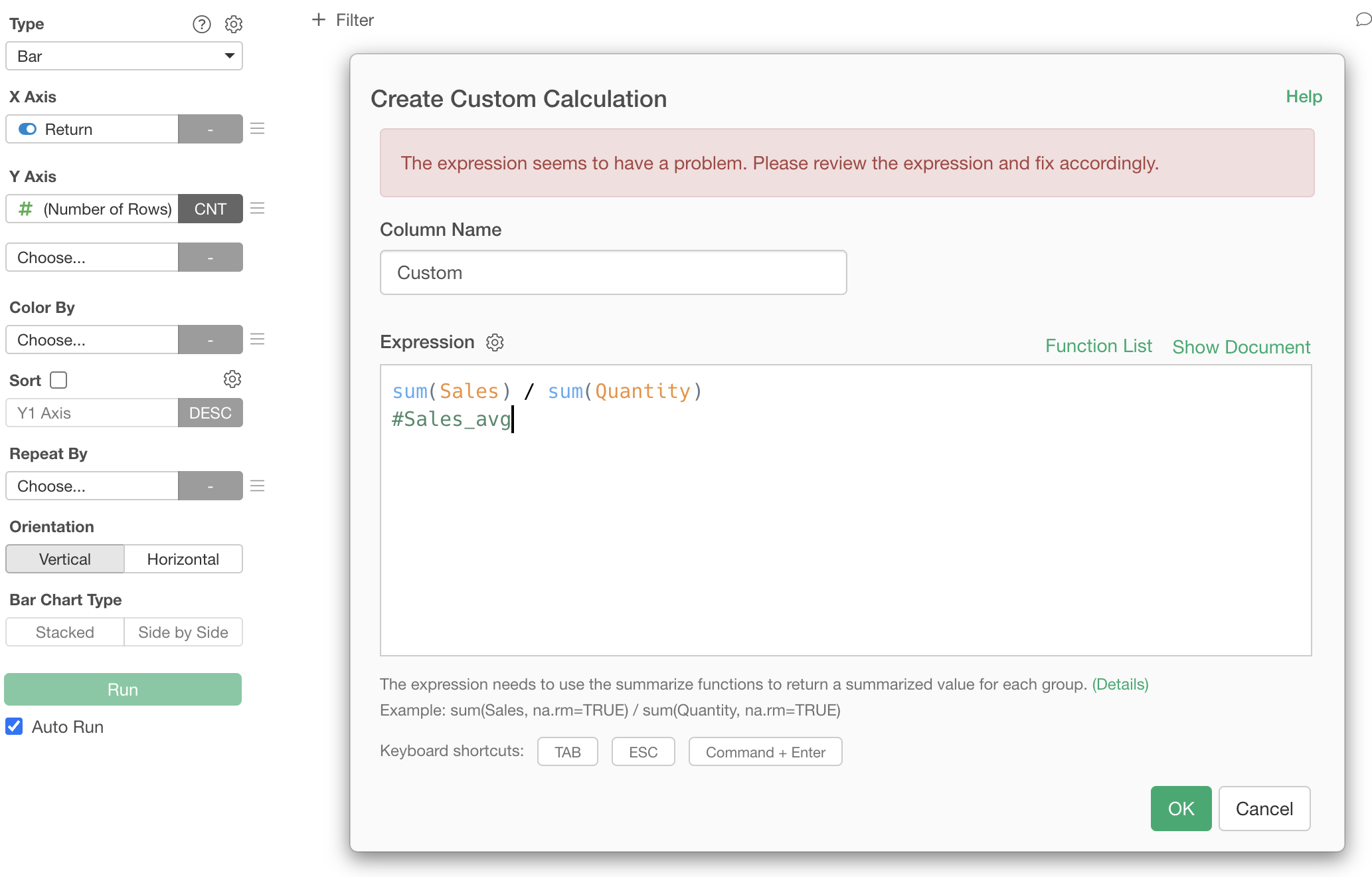Open Repeat By function dash dropdown
Viewport: 1372px width, 877px height.
click(x=211, y=486)
